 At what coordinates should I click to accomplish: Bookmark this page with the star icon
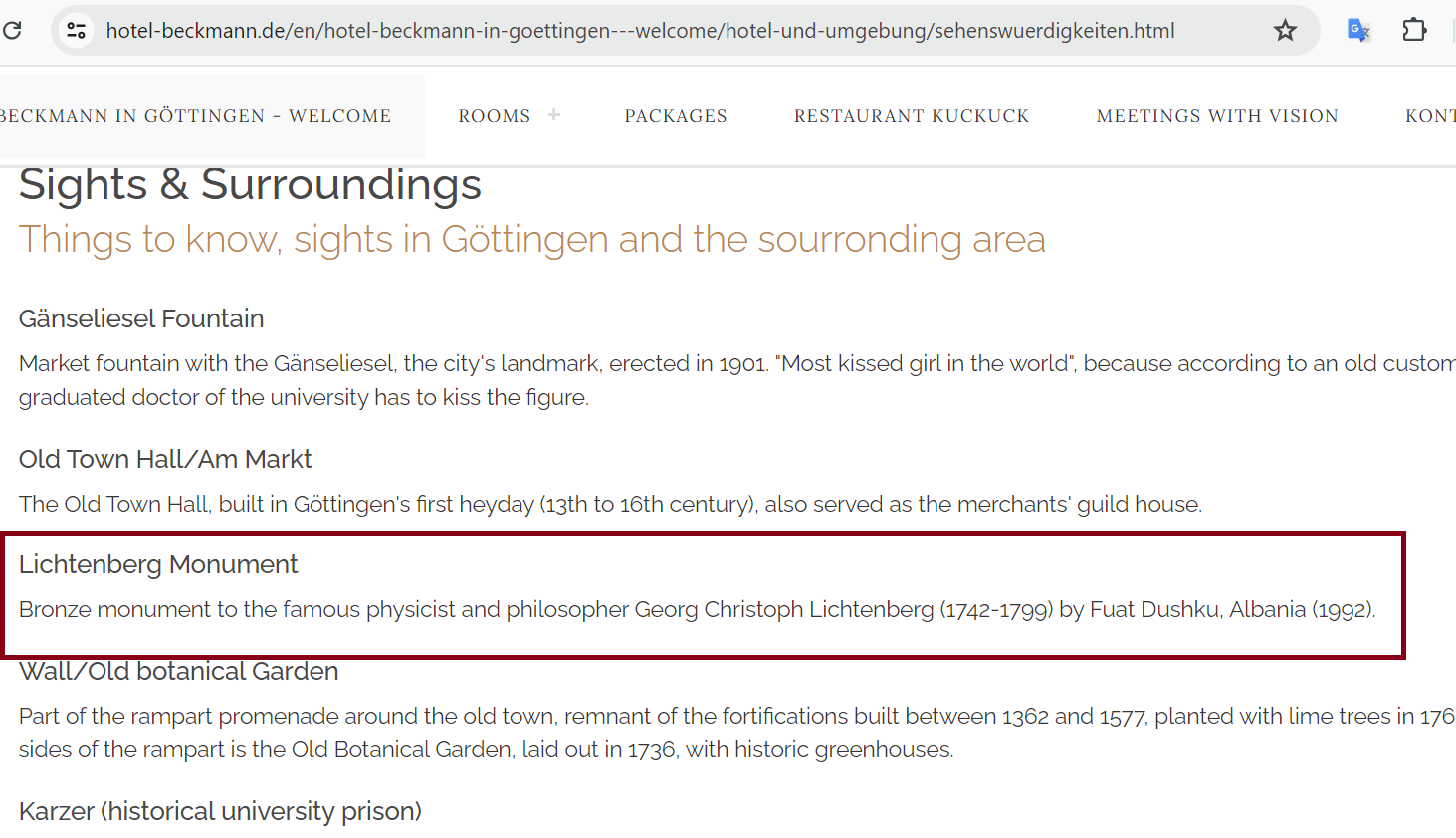[1285, 31]
